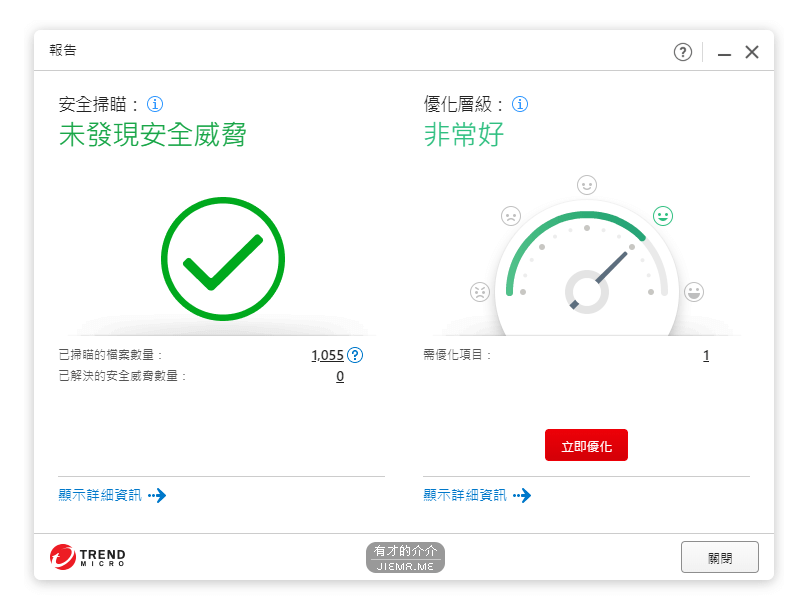This screenshot has height=604, width=811.
Task: Click the 關閉 button at bottom right
Action: tap(720, 557)
